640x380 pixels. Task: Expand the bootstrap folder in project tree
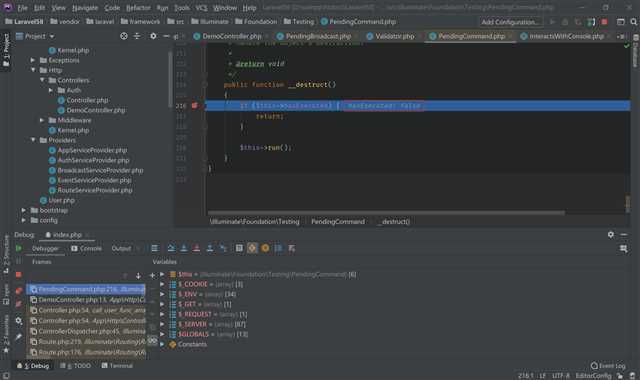coord(24,210)
